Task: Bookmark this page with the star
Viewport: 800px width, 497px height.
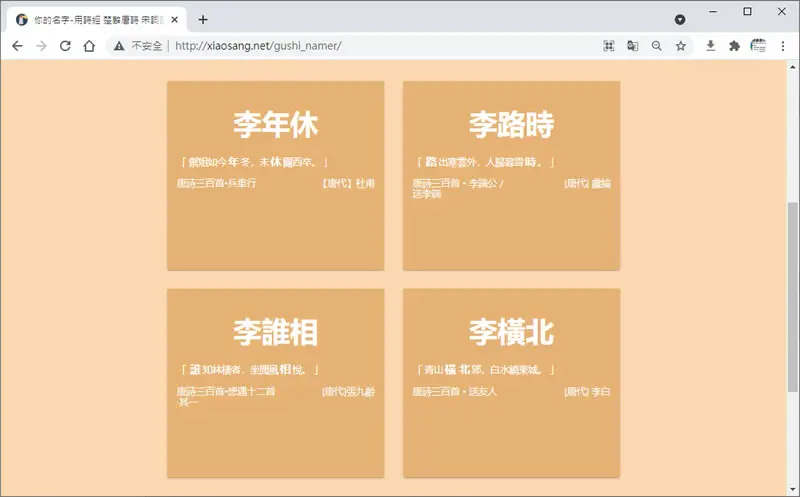Action: pos(681,46)
